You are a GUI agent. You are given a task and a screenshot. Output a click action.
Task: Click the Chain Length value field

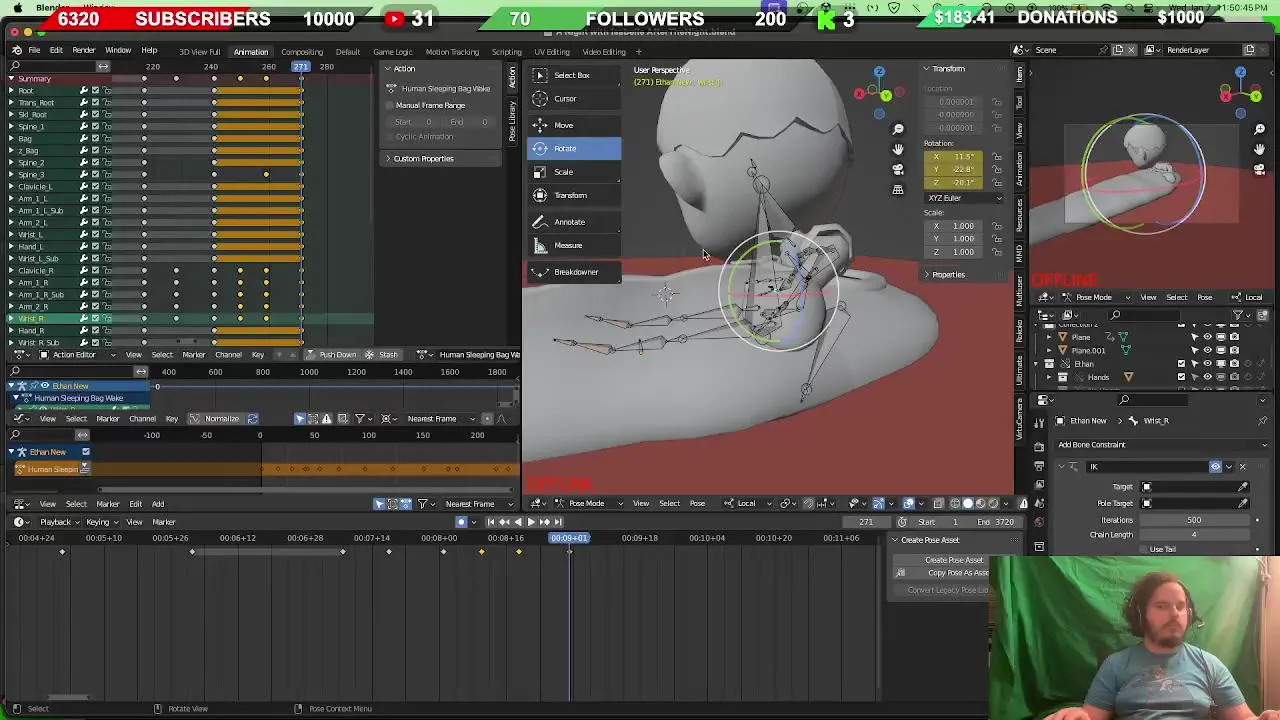pos(1193,535)
